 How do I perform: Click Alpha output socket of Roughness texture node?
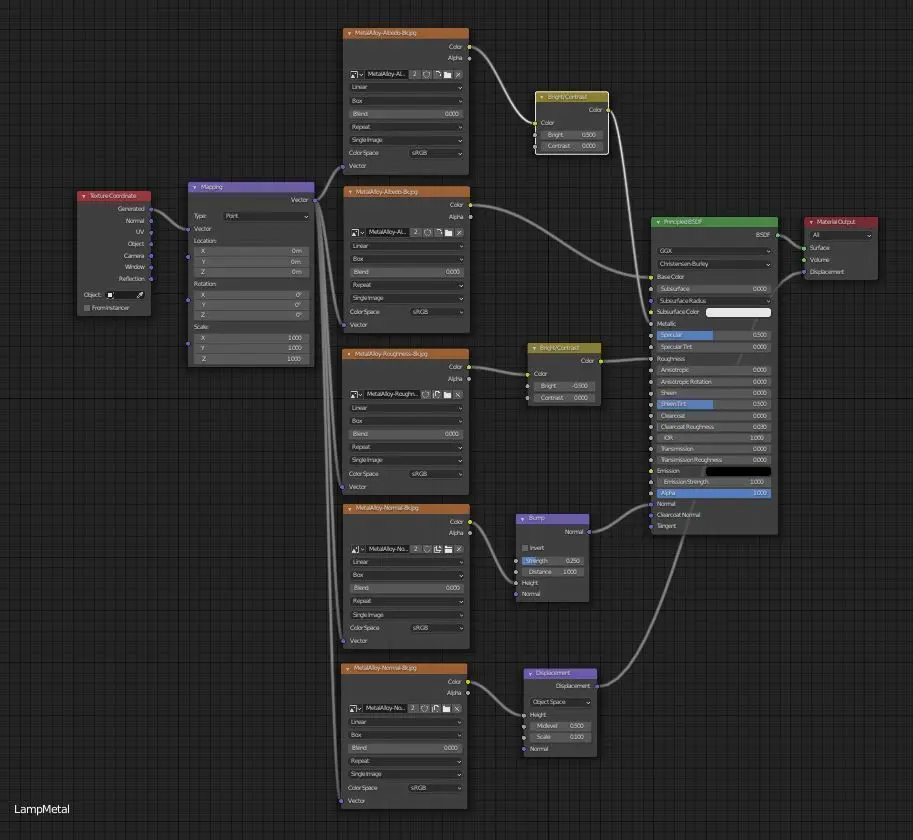pyautogui.click(x=469, y=379)
